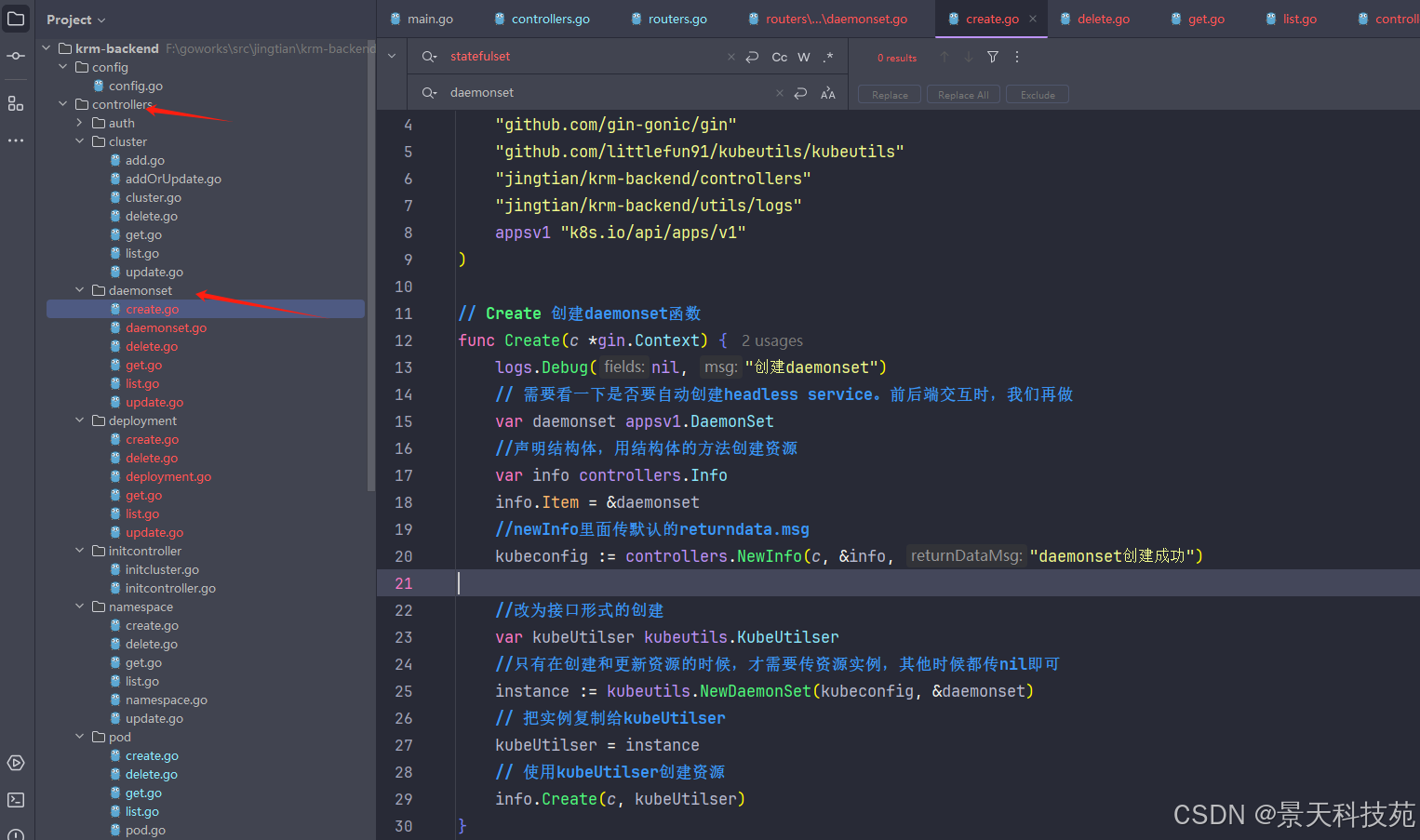Insert new line in the replace field
Image resolution: width=1420 pixels, height=840 pixels.
[800, 93]
